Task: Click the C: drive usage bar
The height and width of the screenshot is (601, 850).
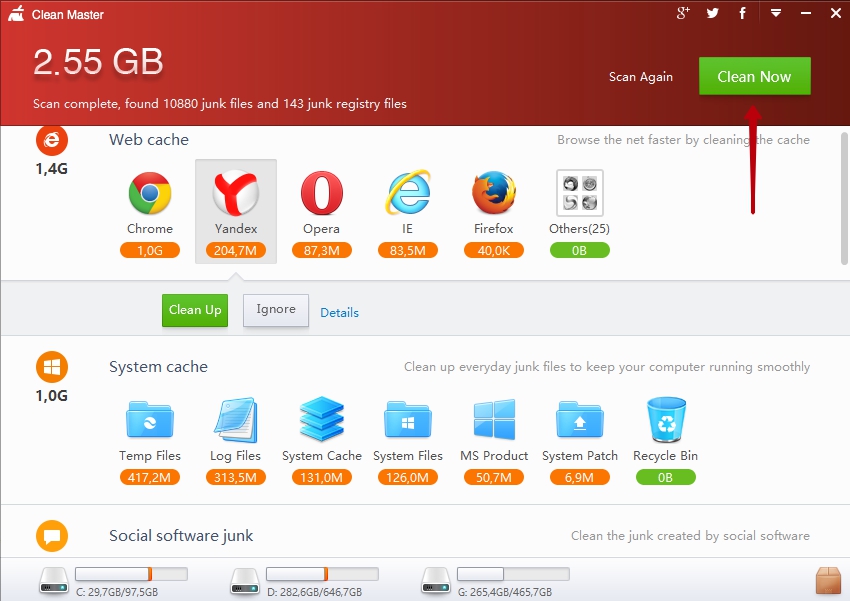Action: [x=131, y=574]
